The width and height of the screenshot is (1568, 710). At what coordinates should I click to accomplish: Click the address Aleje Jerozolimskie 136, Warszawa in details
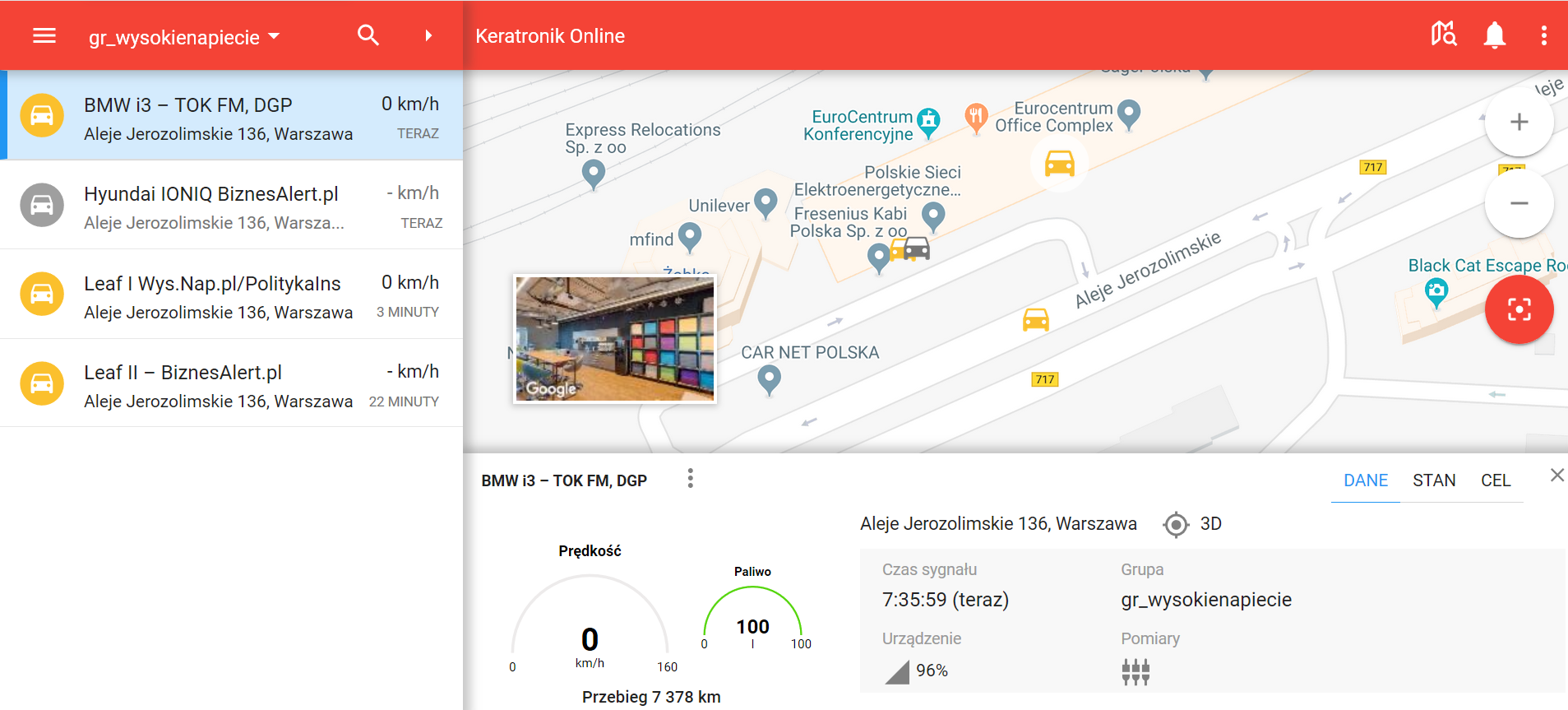click(x=998, y=524)
